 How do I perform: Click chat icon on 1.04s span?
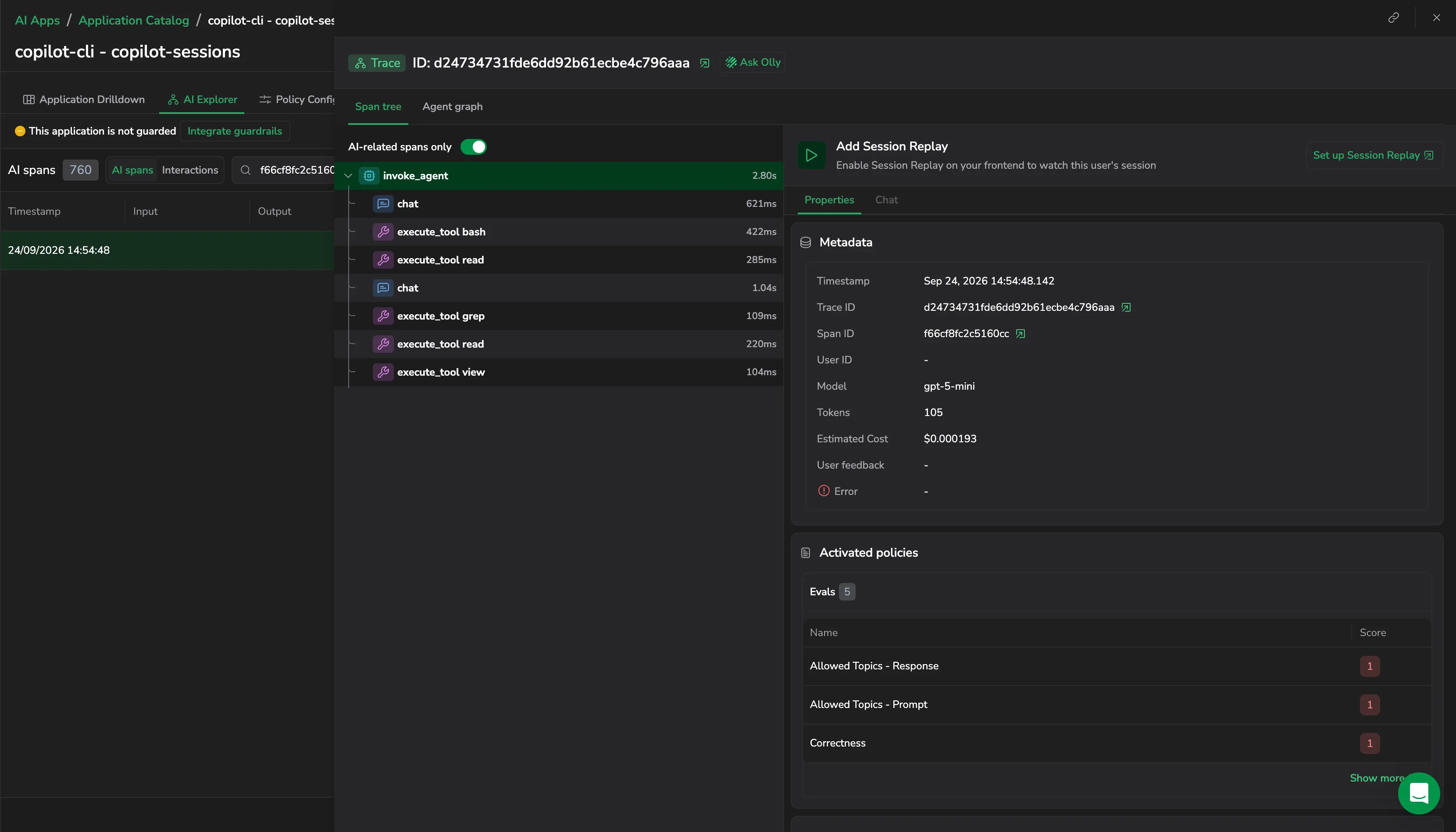pyautogui.click(x=383, y=288)
